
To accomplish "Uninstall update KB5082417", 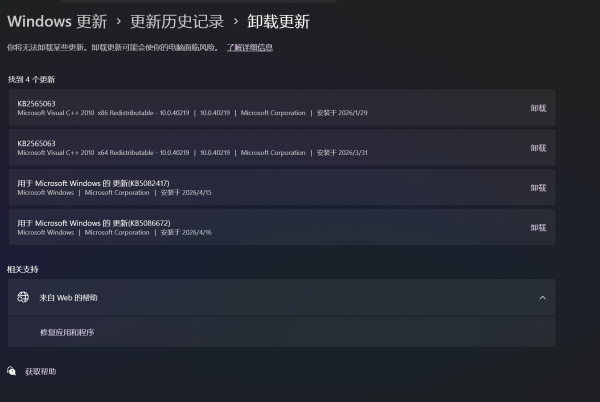I will click(x=538, y=188).
